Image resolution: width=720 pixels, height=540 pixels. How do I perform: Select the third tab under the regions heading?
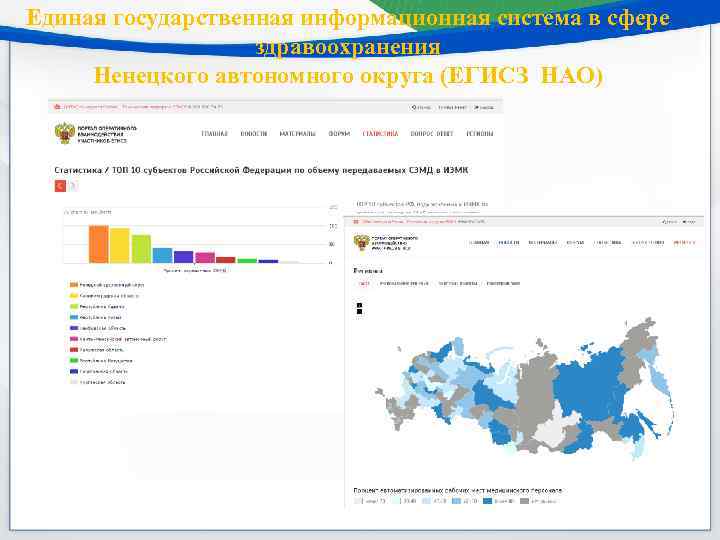[x=457, y=284]
